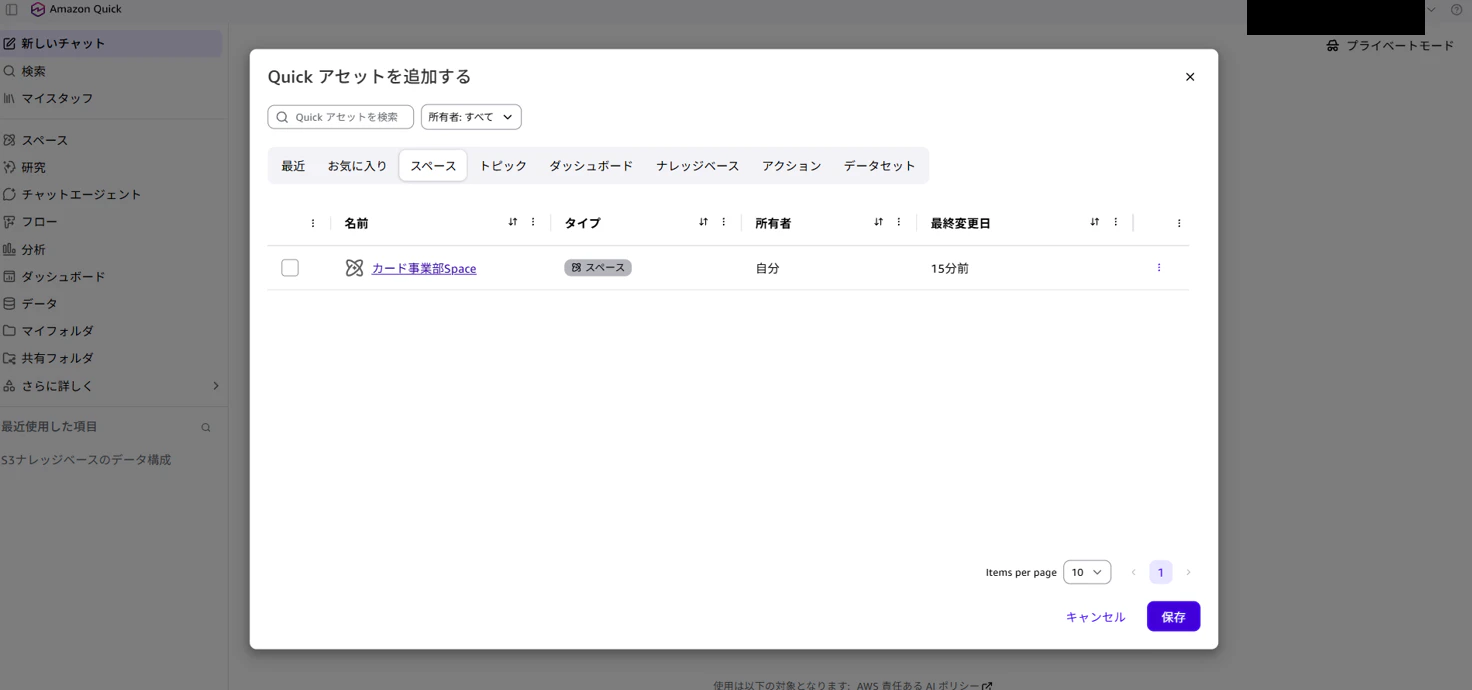
Task: Switch to the 最近 tab
Action: pos(293,166)
